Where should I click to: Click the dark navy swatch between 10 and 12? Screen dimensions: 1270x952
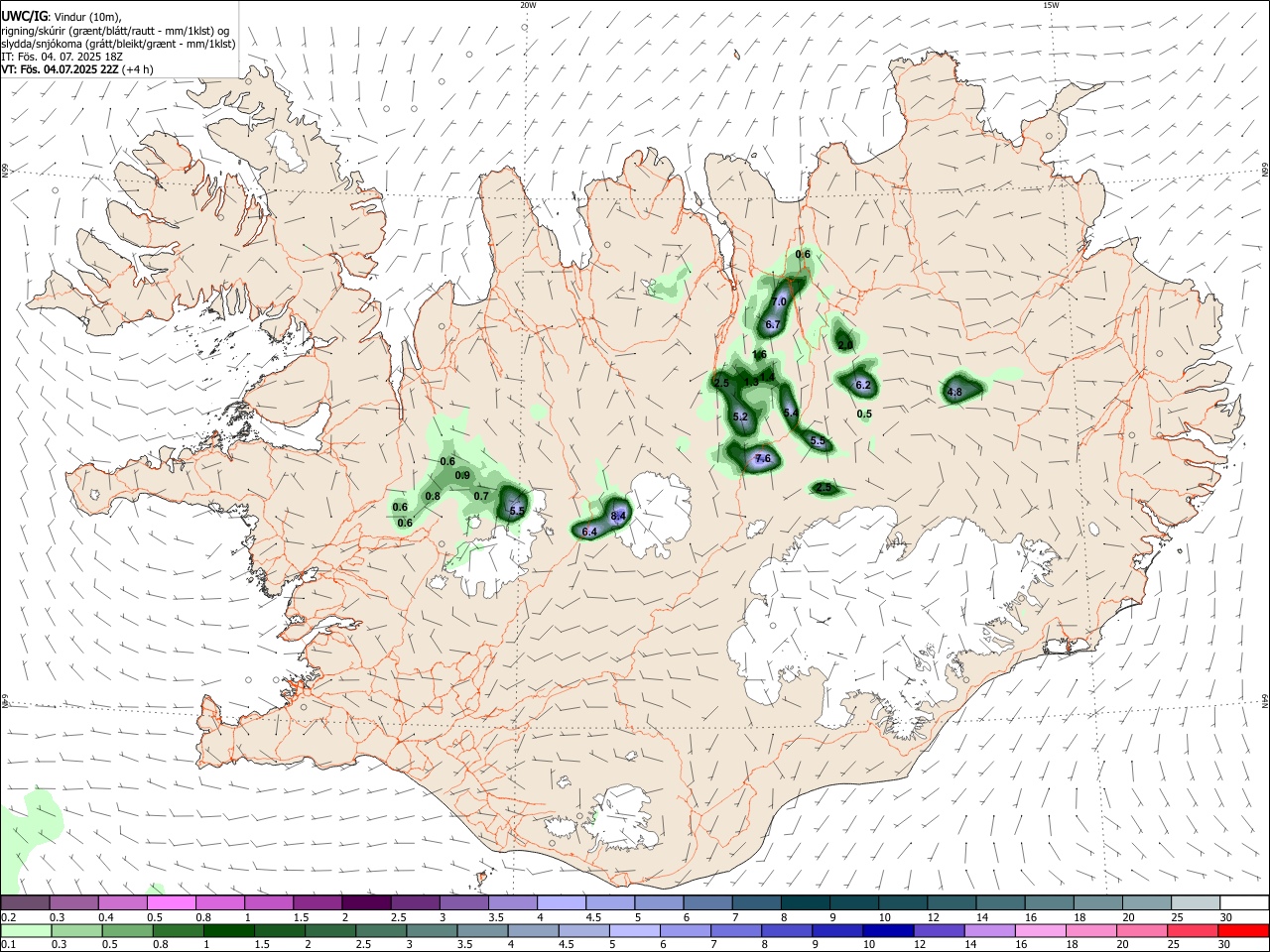point(887,930)
